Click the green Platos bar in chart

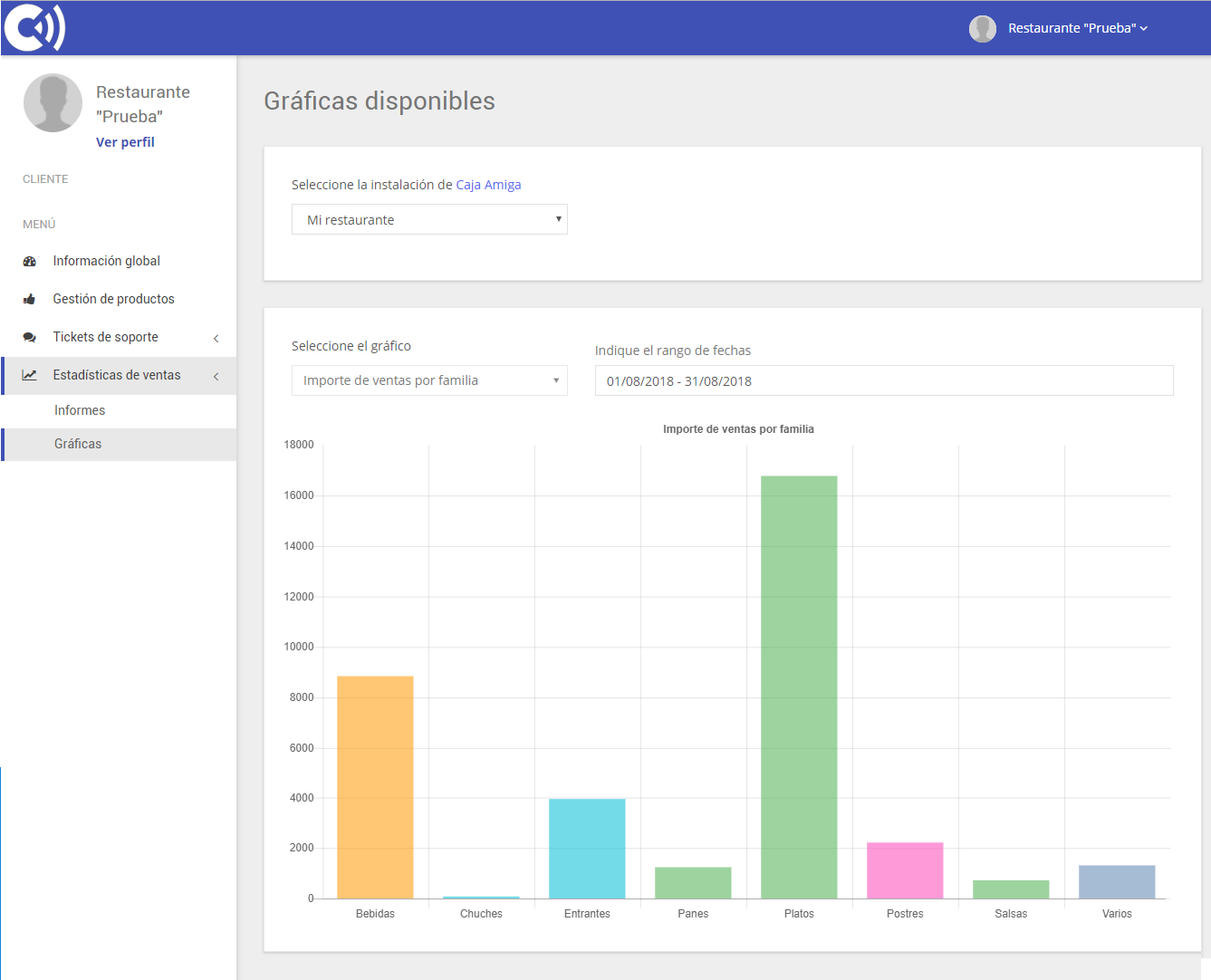pos(799,687)
